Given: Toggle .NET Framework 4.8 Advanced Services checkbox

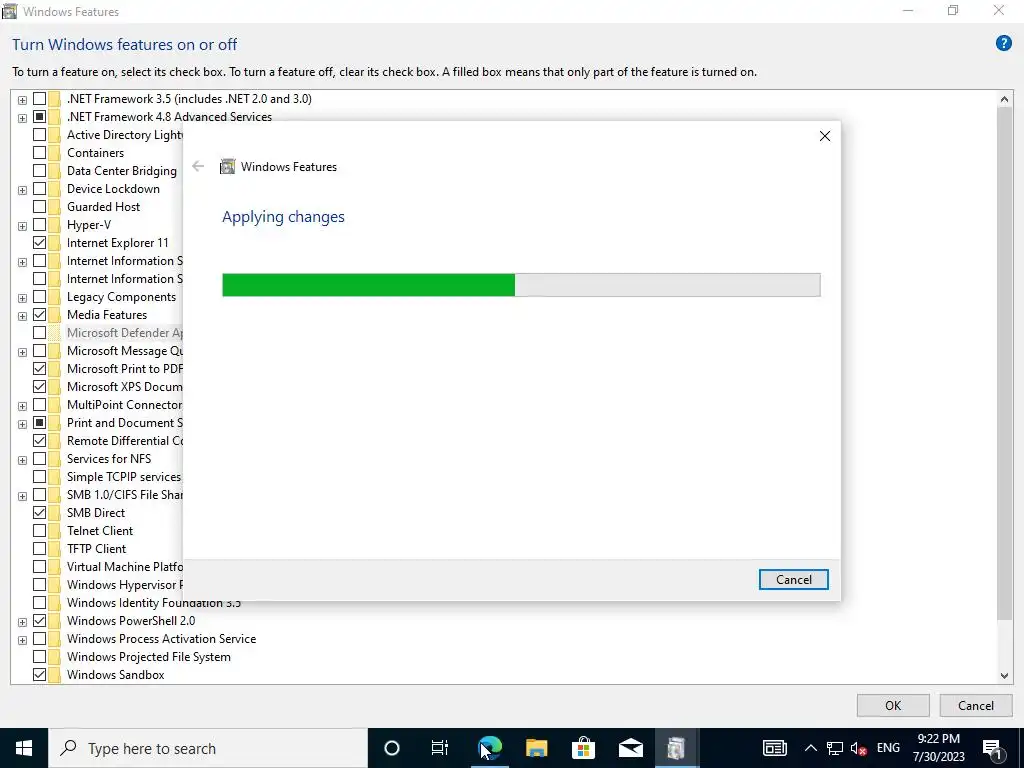Looking at the screenshot, I should 39,117.
